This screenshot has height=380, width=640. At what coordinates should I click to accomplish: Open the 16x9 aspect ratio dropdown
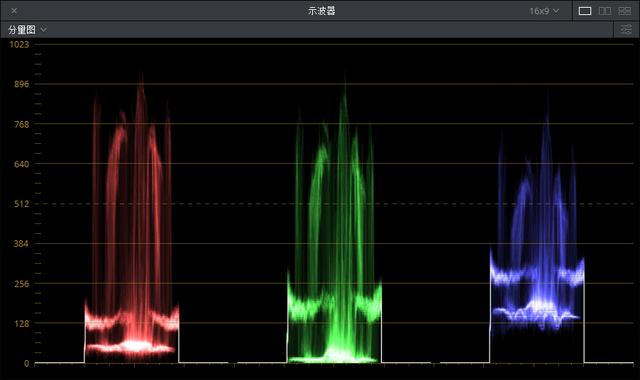[x=544, y=11]
